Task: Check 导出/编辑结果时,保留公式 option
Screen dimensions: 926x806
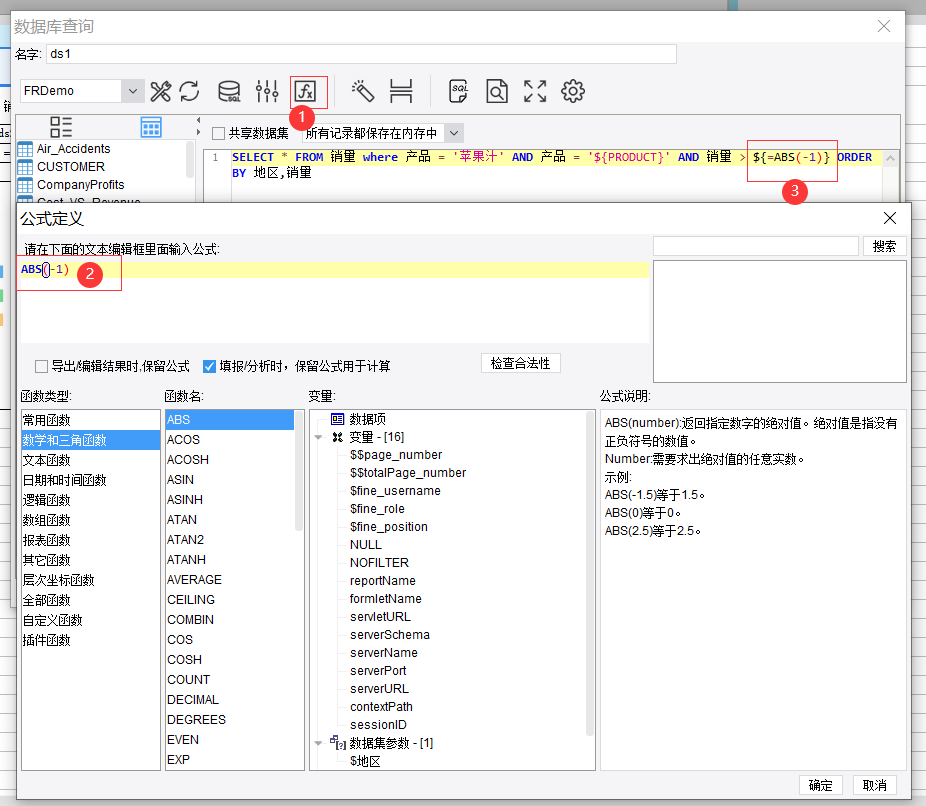Action: [41, 366]
